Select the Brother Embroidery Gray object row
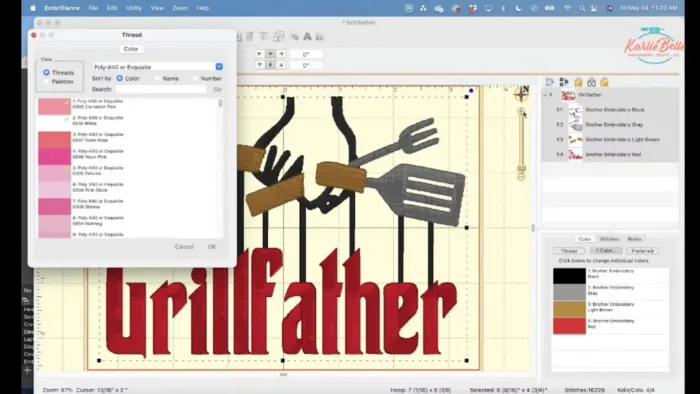The height and width of the screenshot is (394, 700). coord(610,124)
